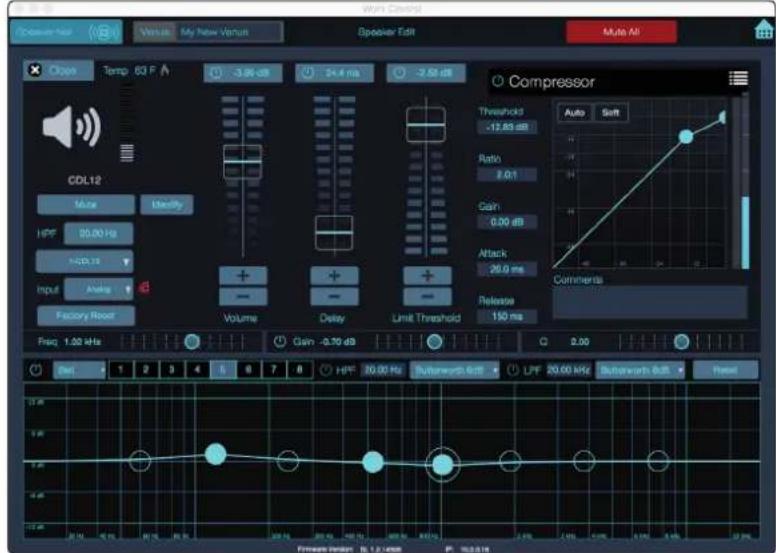Click the Limit Threshold fader handle

426,125
